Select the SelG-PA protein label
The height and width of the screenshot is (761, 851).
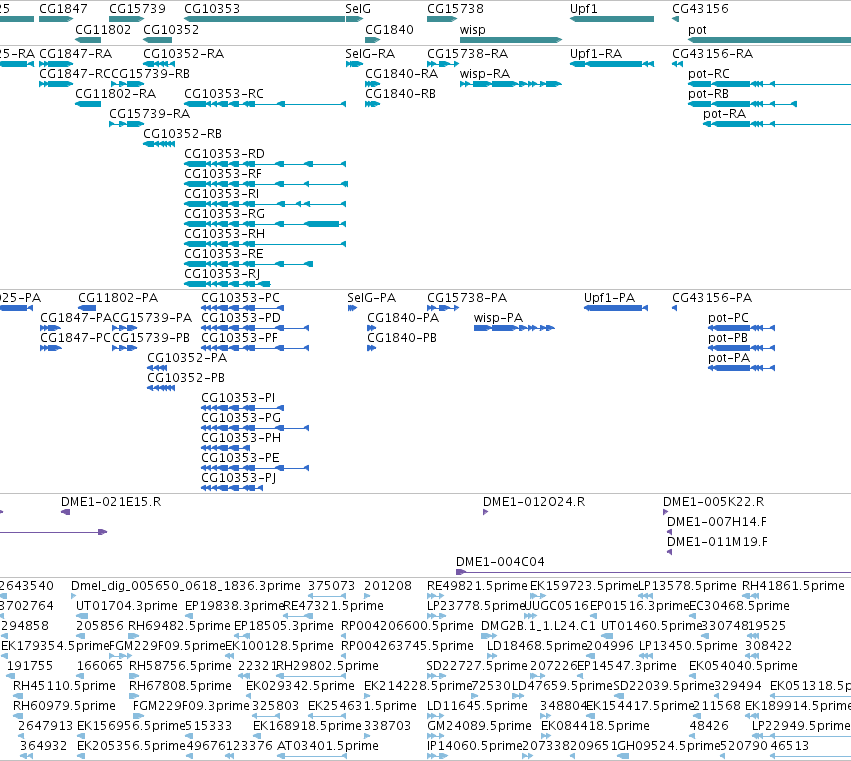pos(372,297)
